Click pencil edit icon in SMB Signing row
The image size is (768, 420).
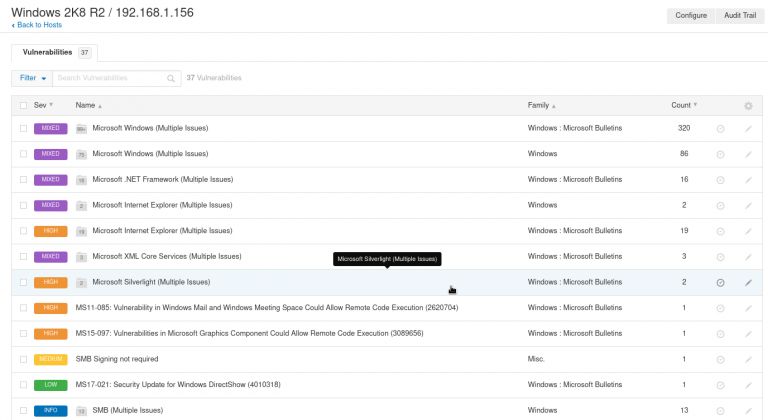(748, 359)
